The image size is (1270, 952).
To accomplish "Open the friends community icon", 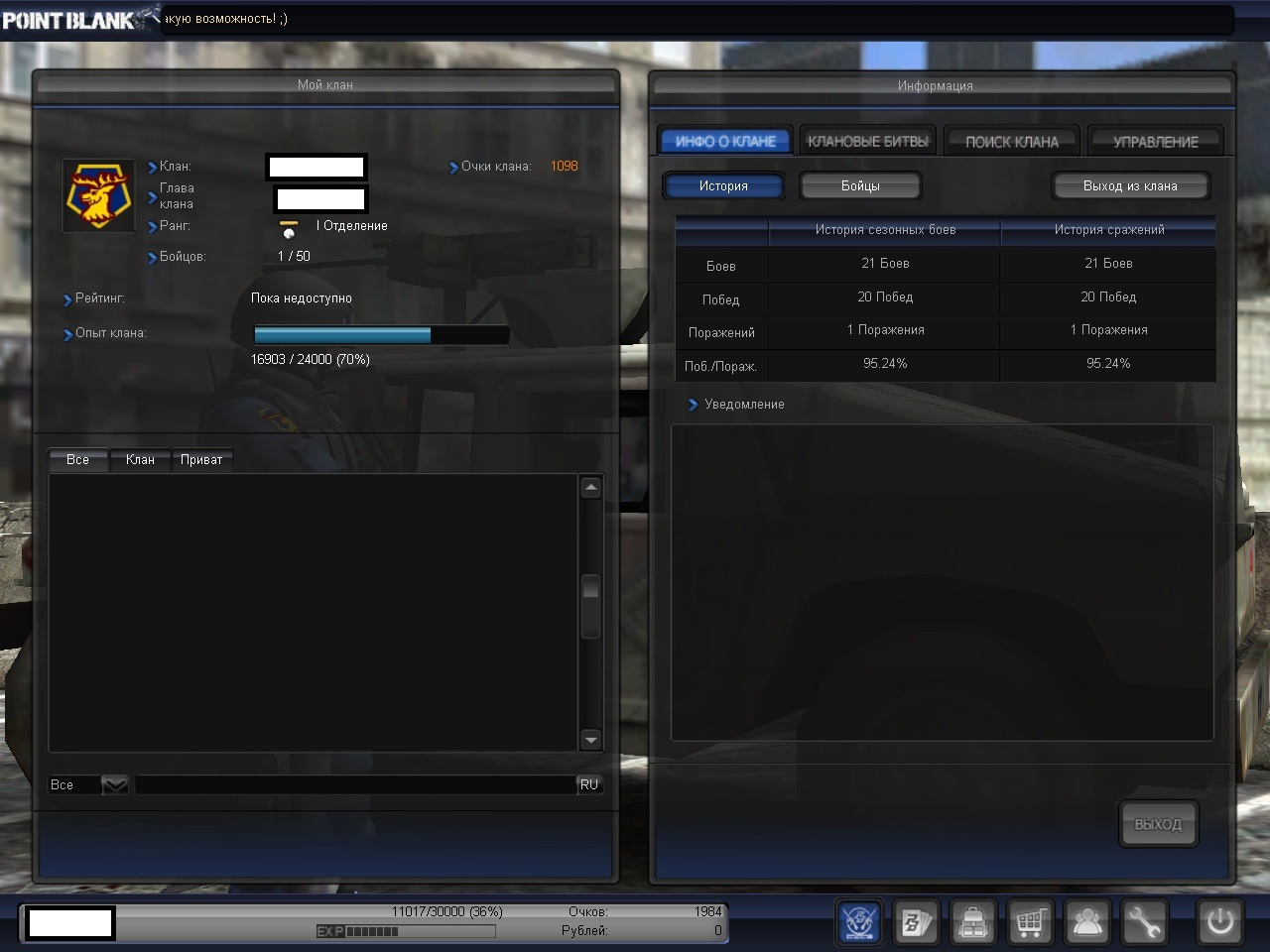I will [x=1087, y=922].
